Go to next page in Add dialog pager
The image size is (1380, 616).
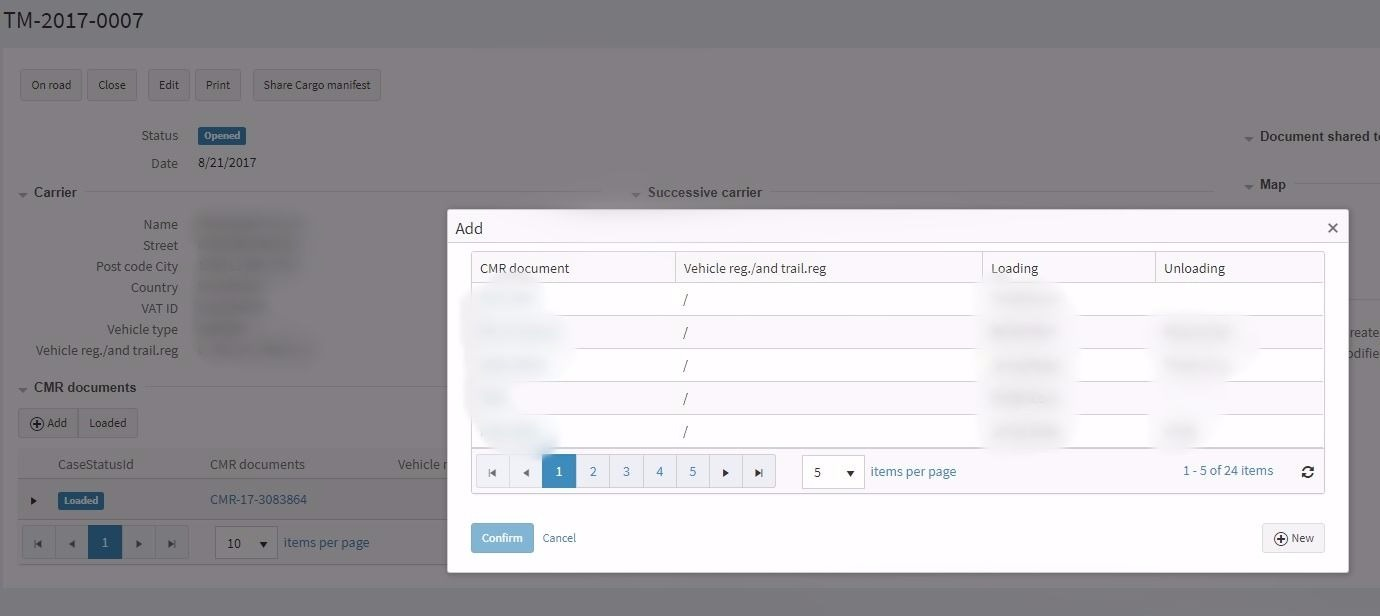pos(726,472)
